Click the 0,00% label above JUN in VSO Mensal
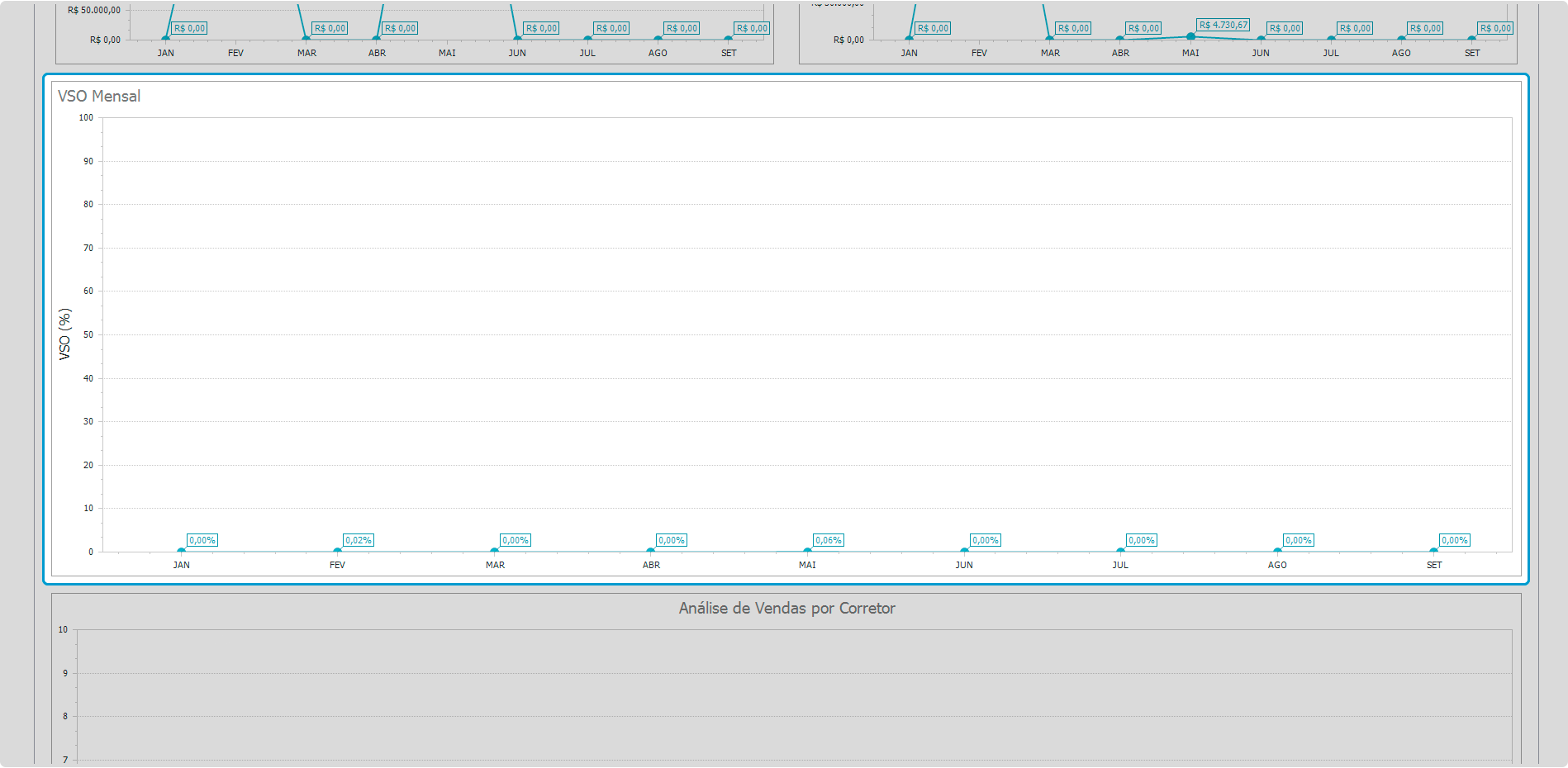 [x=986, y=540]
